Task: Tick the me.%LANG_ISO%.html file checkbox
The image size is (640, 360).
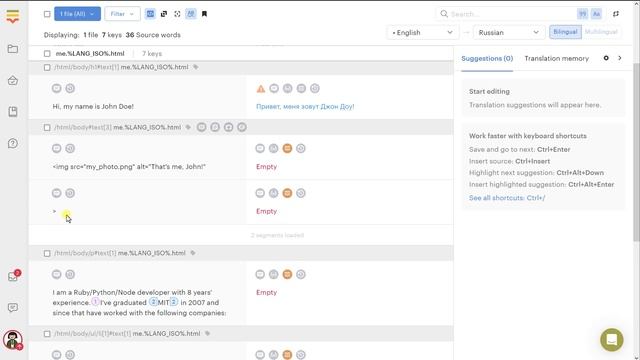Action: point(47,53)
